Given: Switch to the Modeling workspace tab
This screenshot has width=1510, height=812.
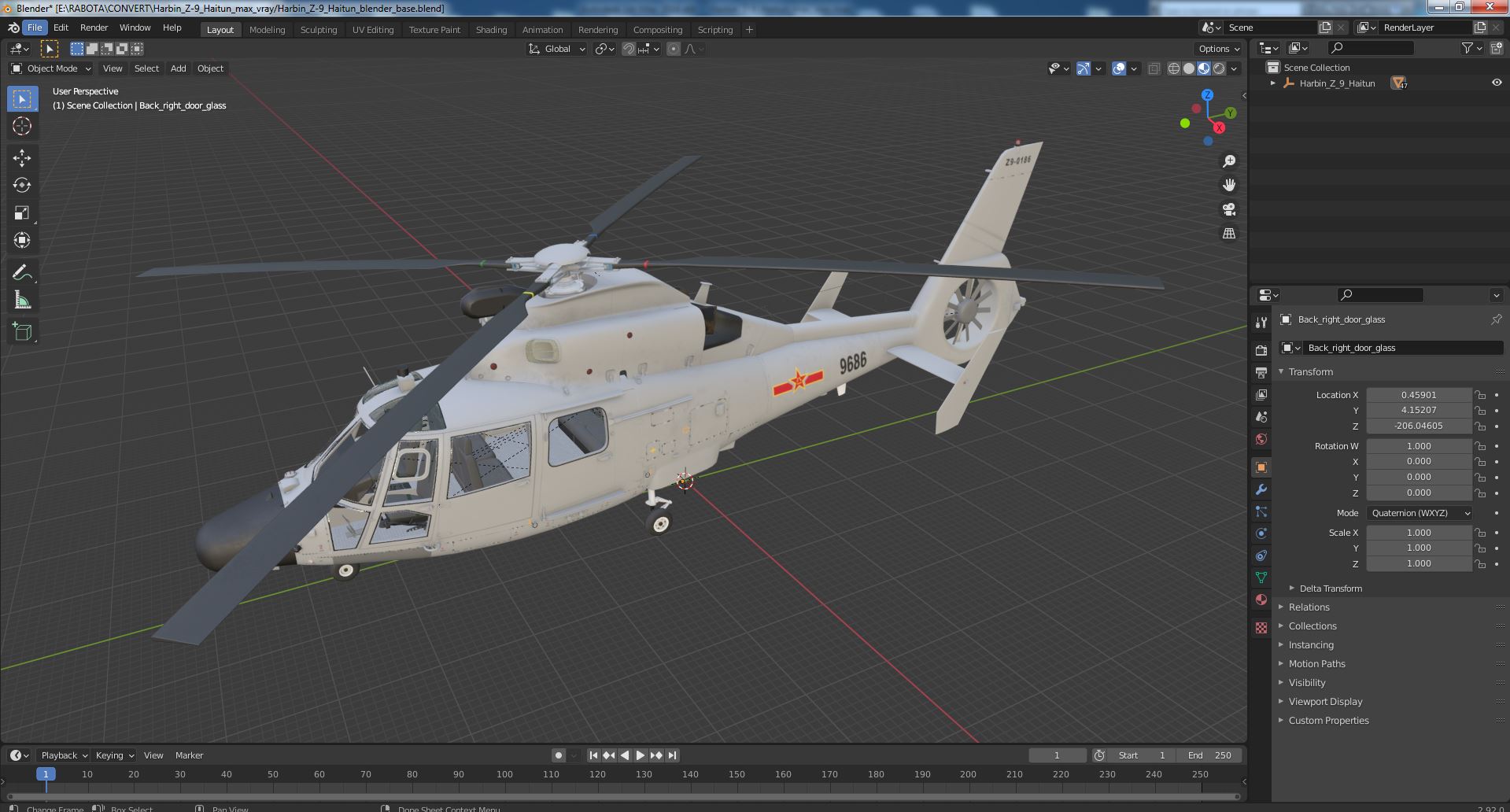Looking at the screenshot, I should pos(267,30).
